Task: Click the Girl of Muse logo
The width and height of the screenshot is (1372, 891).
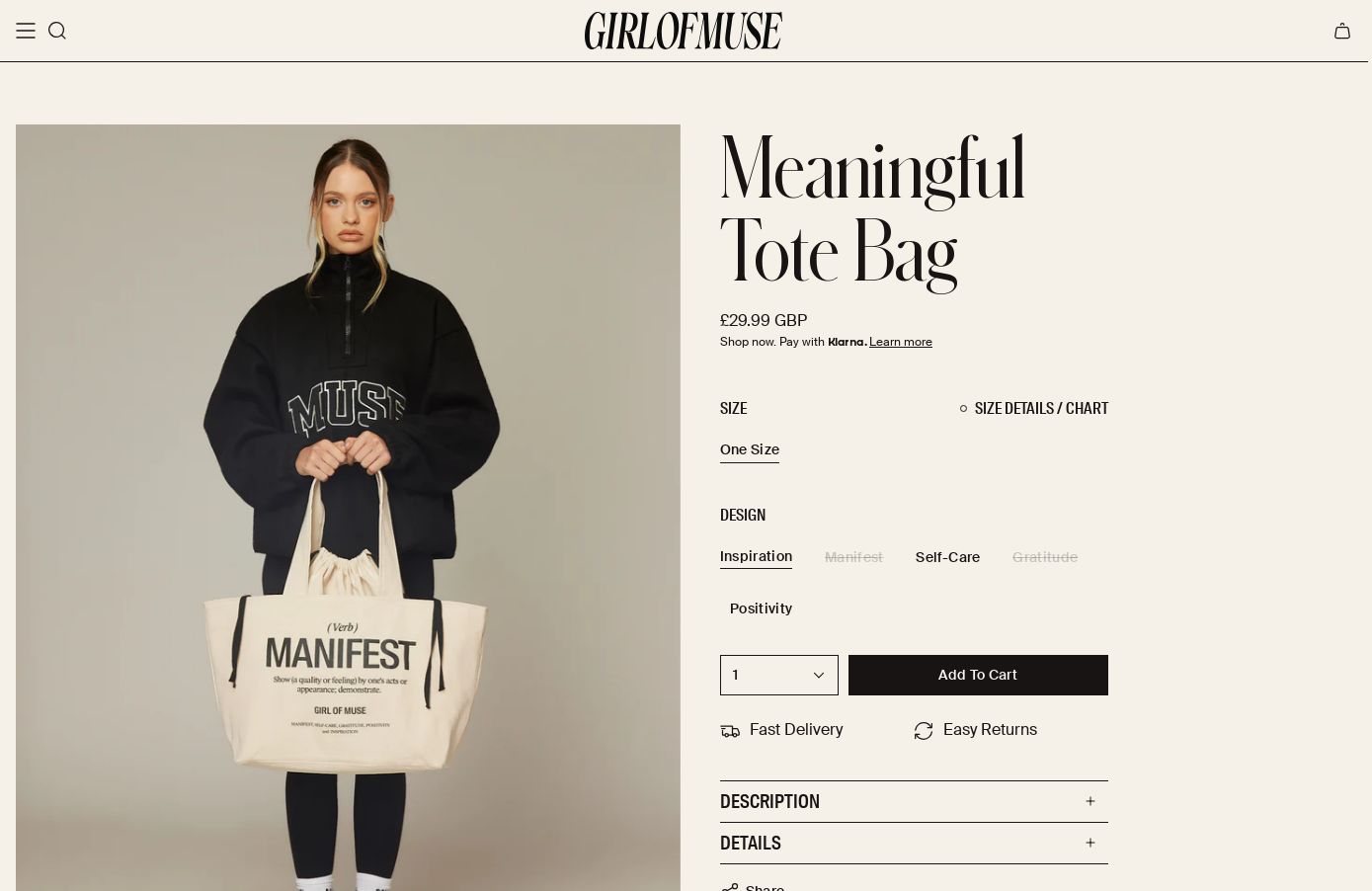Action: click(x=684, y=31)
